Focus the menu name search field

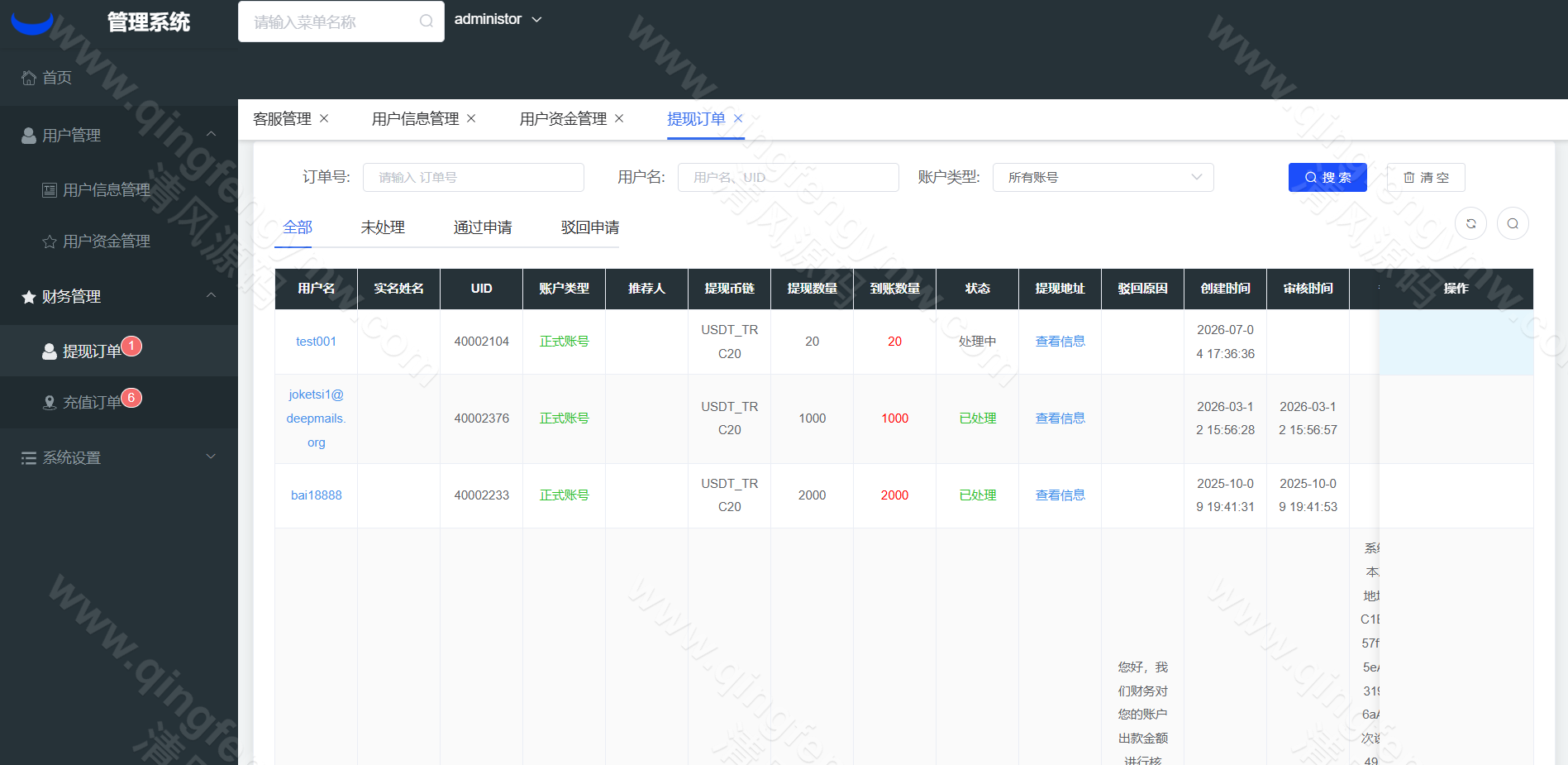(x=341, y=22)
